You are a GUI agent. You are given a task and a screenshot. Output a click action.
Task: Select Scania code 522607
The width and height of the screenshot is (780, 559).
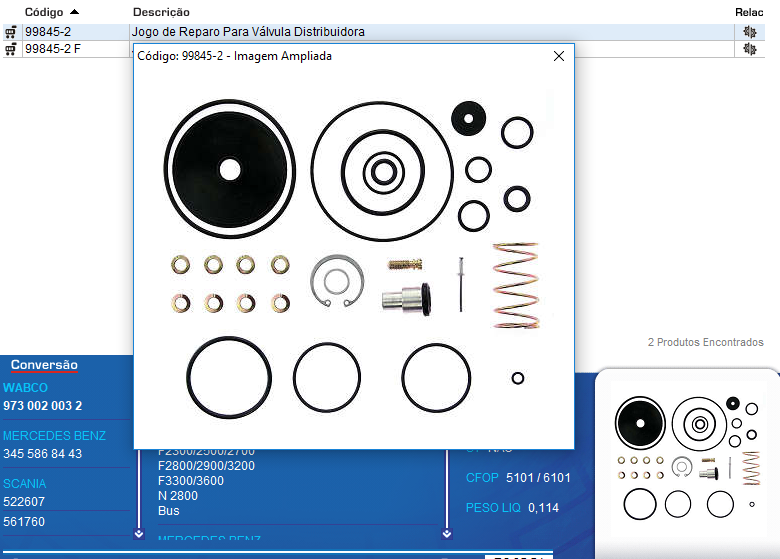pos(23,502)
